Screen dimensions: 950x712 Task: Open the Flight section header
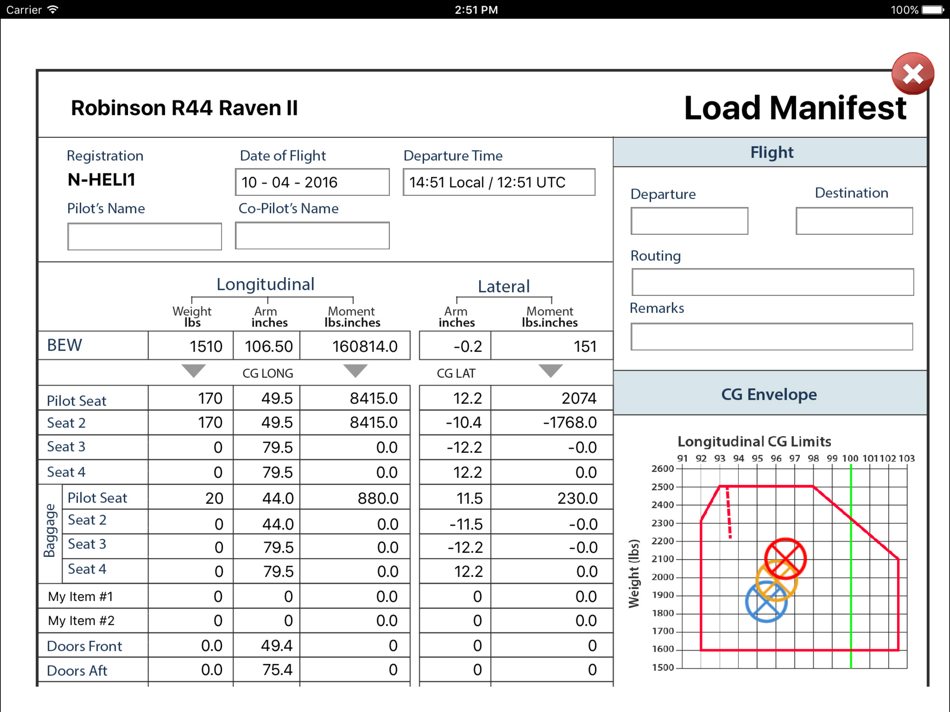pyautogui.click(x=771, y=152)
